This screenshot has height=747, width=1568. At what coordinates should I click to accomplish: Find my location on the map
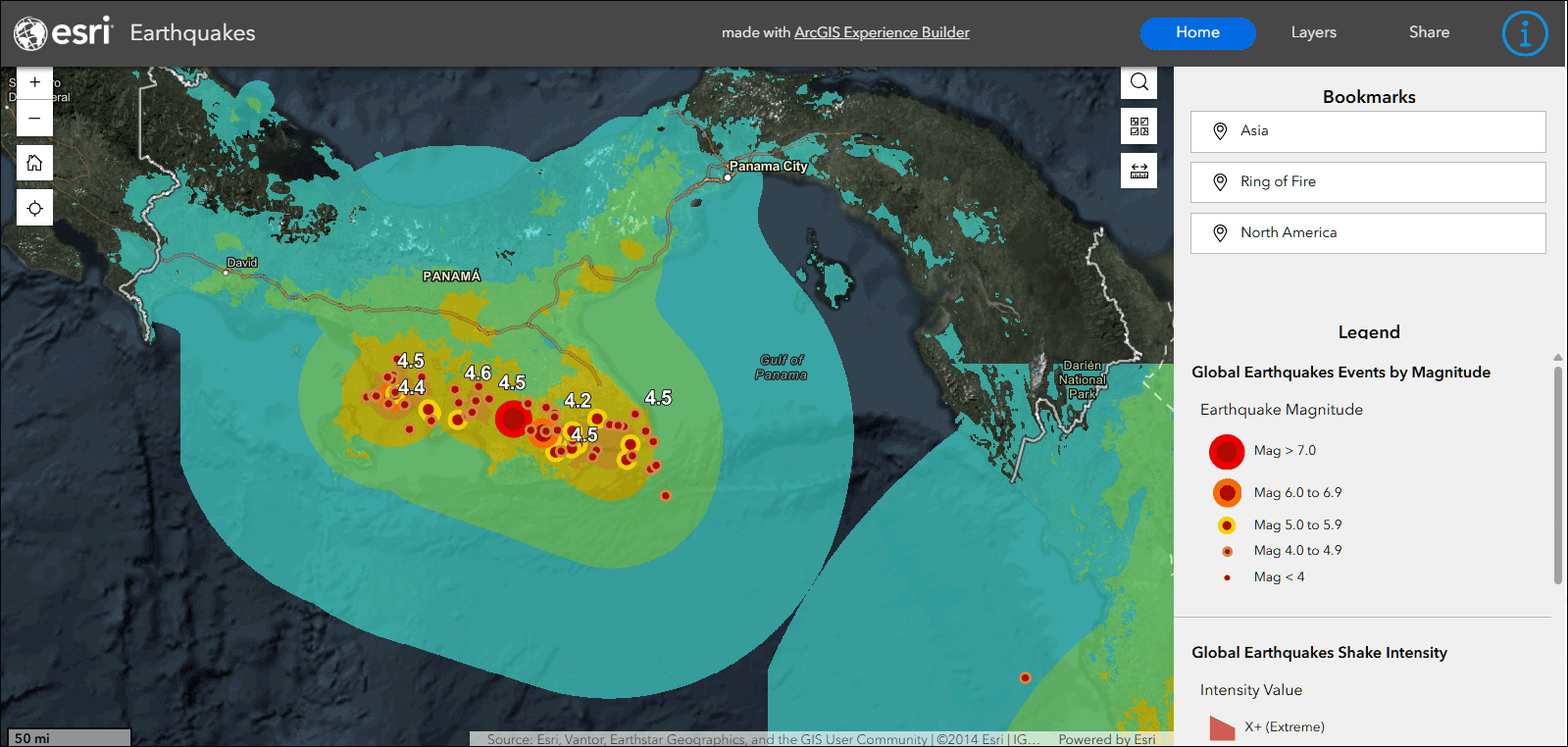pyautogui.click(x=34, y=208)
